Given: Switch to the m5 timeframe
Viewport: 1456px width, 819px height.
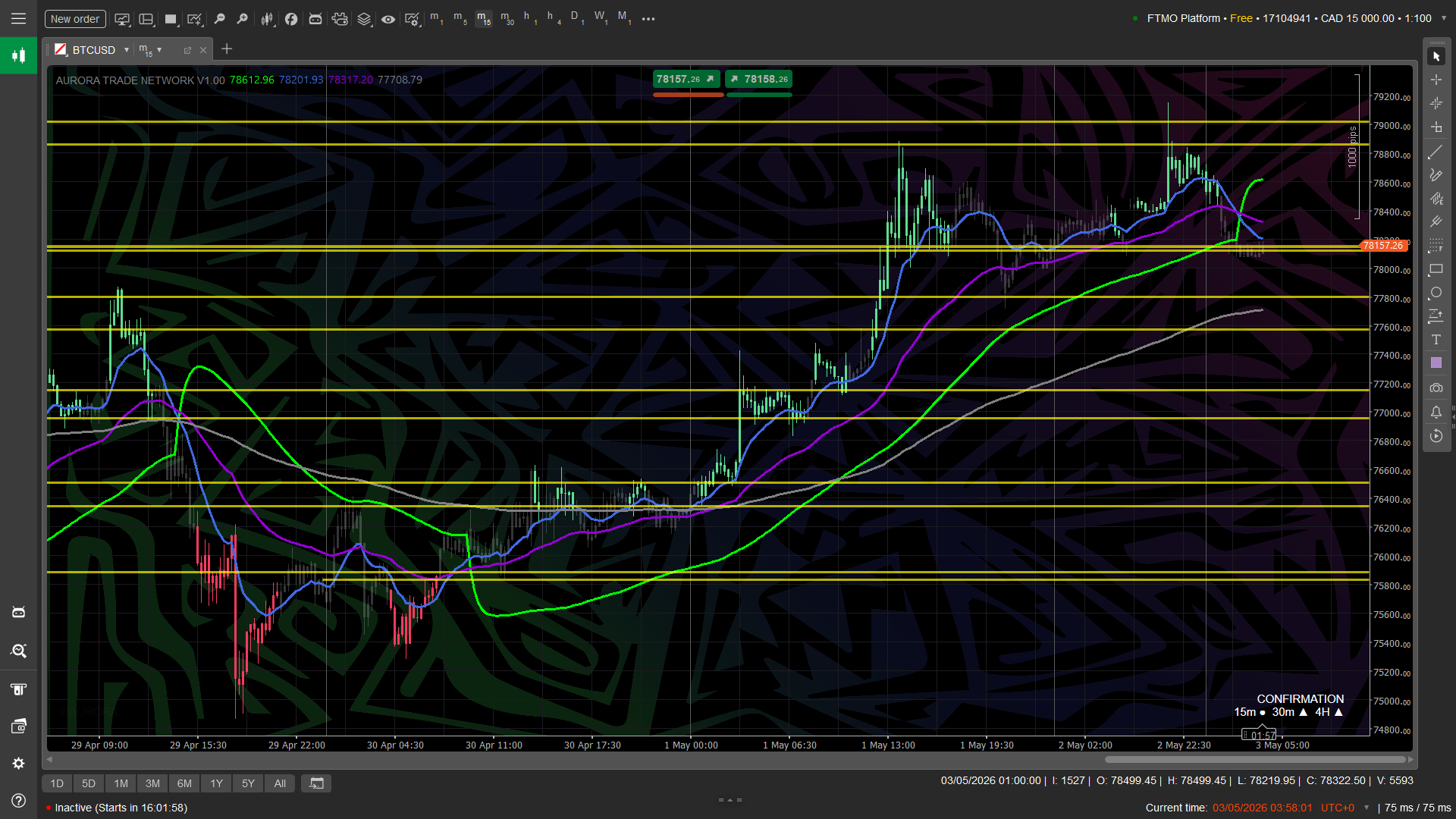Looking at the screenshot, I should click(460, 18).
